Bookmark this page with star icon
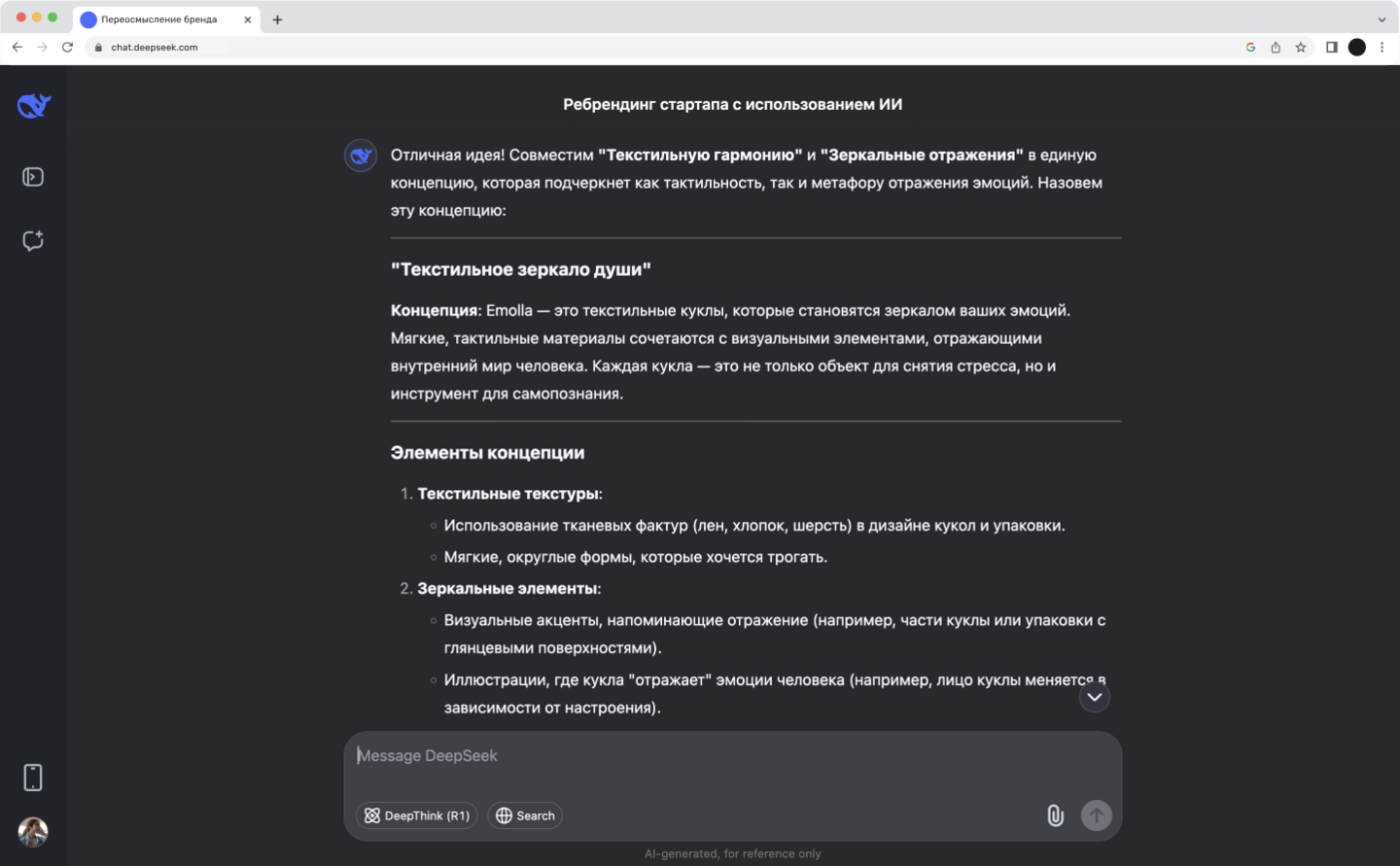The width and height of the screenshot is (1400, 866). [1301, 47]
